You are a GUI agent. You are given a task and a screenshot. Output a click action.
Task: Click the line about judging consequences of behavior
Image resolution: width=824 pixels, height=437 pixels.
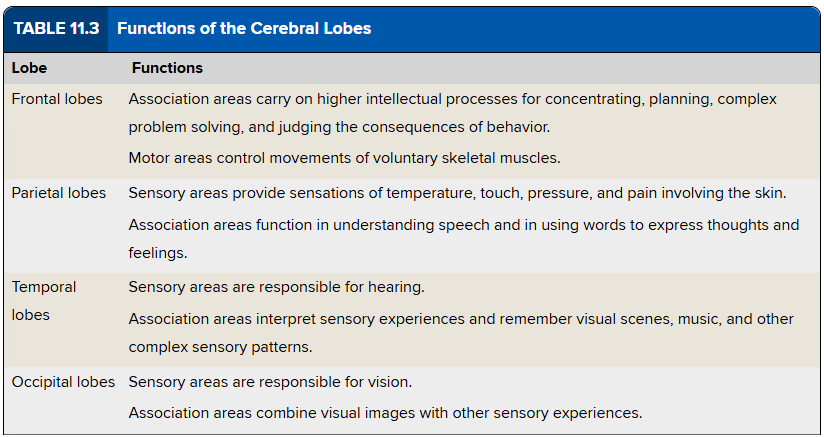pyautogui.click(x=339, y=127)
